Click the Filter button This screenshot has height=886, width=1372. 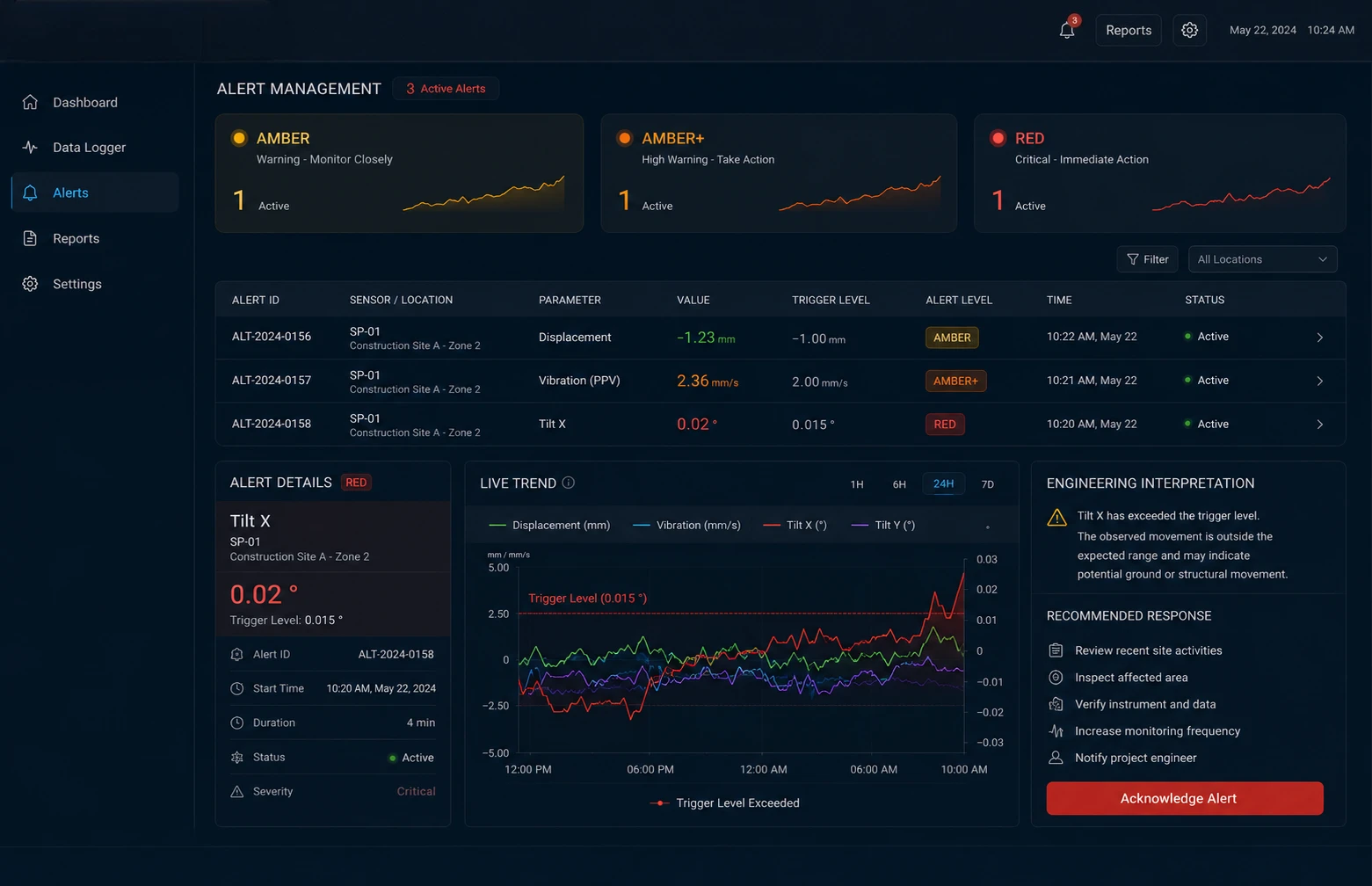pos(1147,259)
